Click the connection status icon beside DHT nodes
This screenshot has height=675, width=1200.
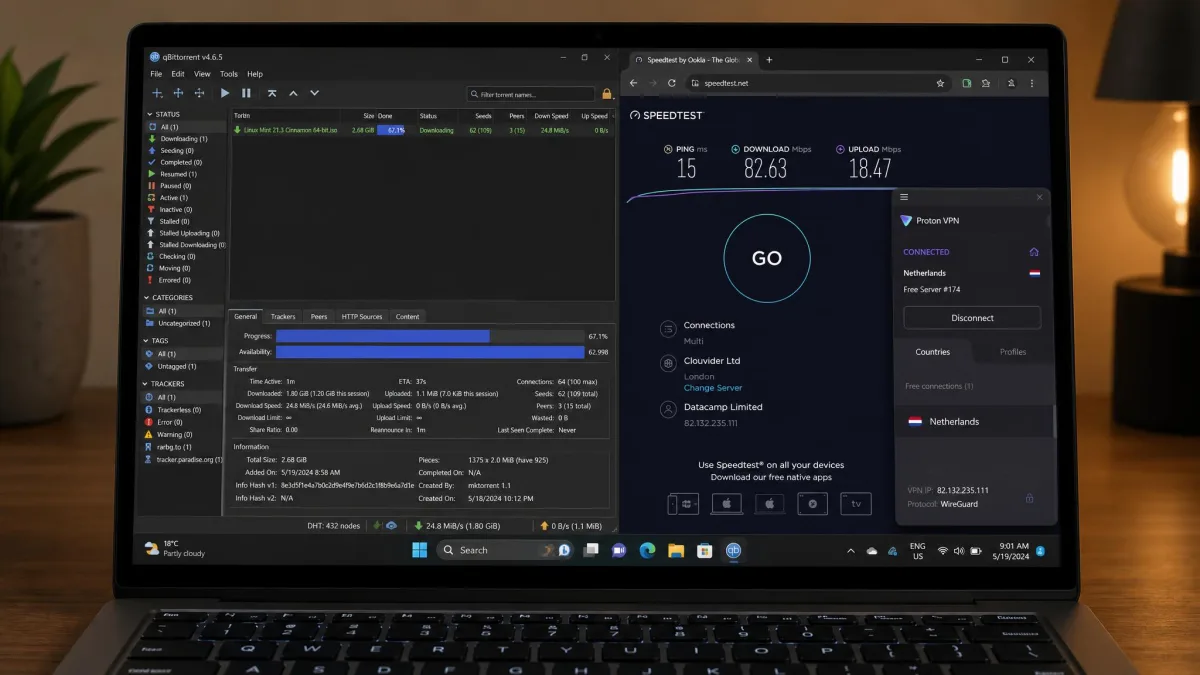tap(377, 525)
